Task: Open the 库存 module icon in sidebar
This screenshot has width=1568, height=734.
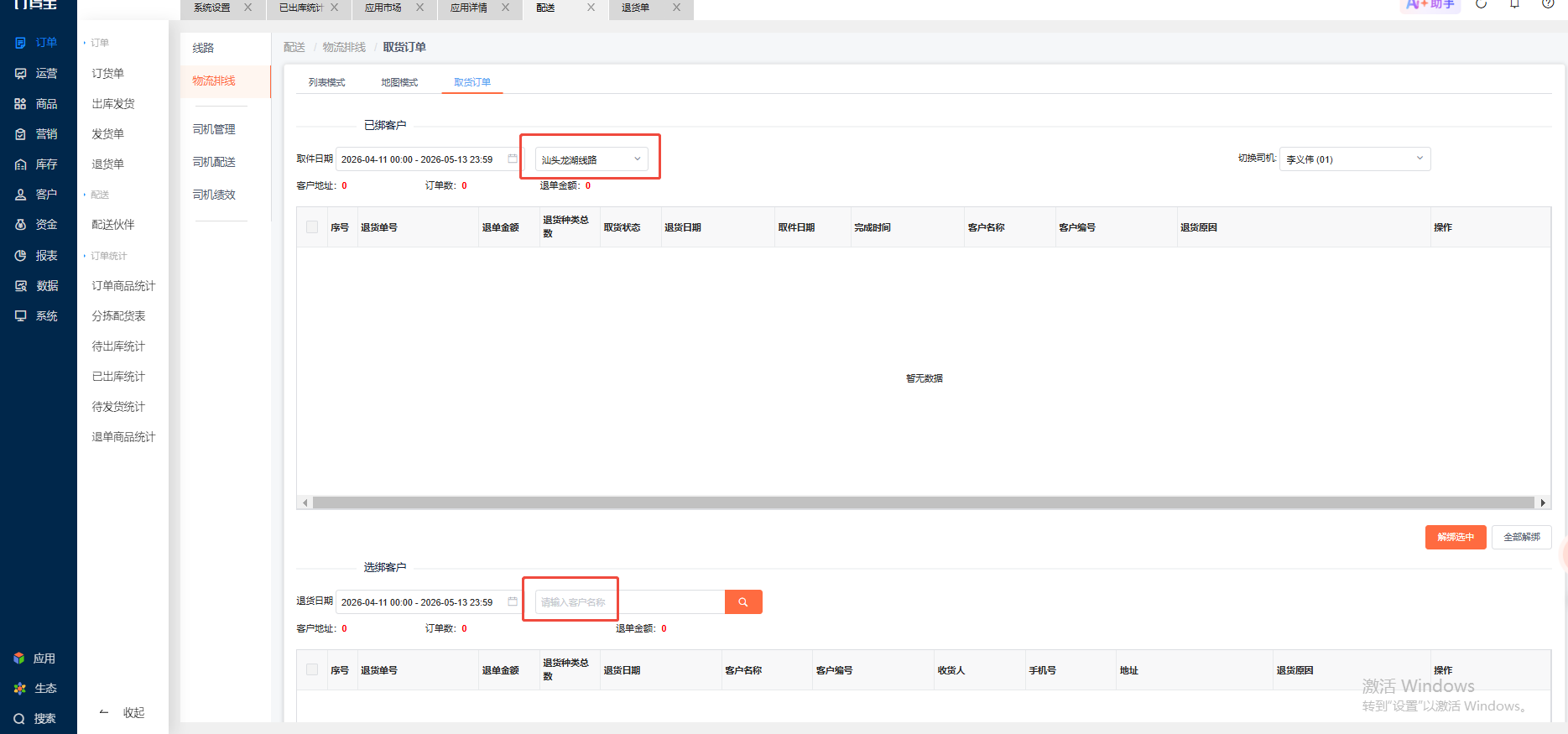Action: (x=20, y=164)
